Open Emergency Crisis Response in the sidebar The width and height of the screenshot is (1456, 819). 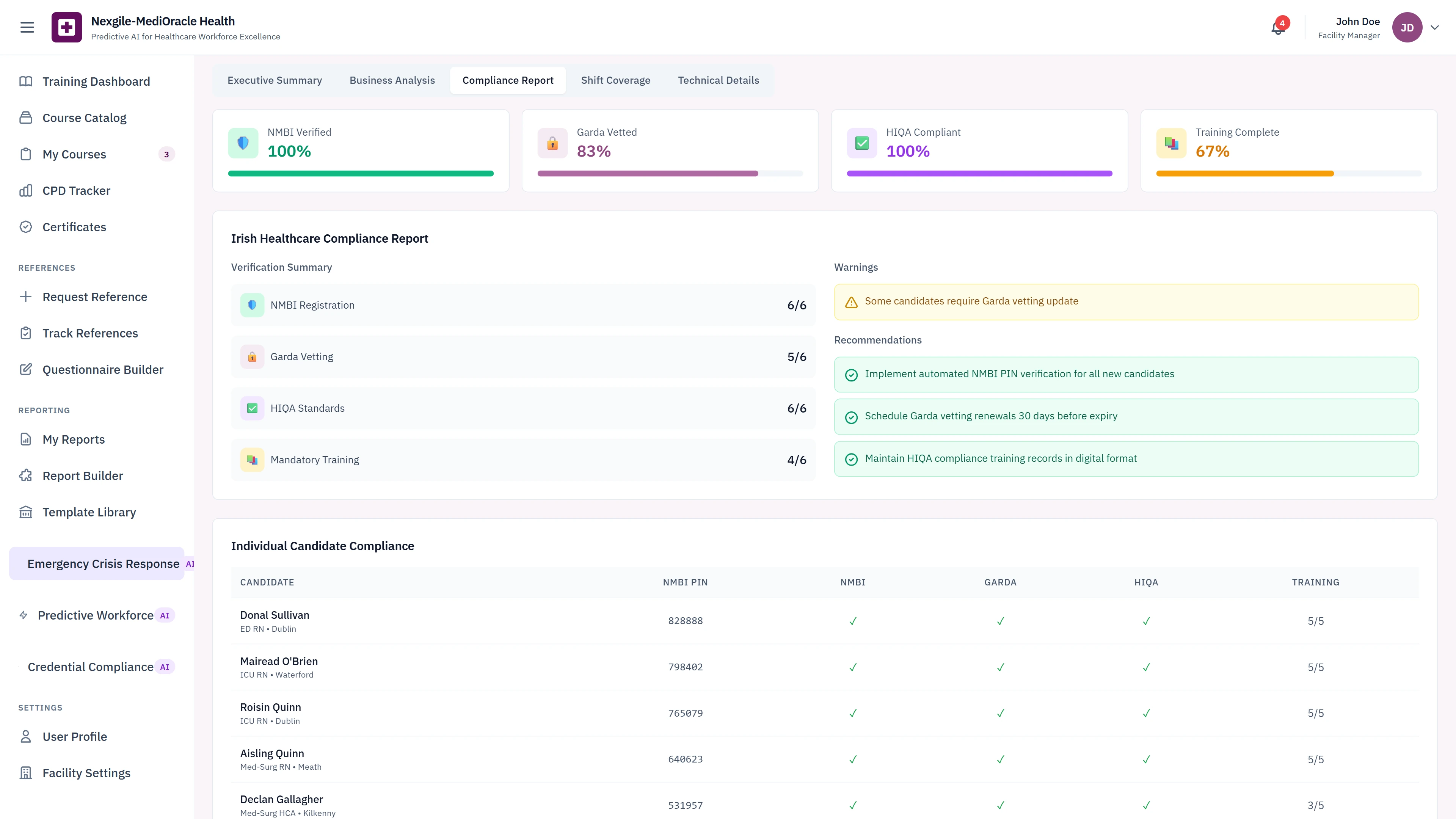(103, 563)
